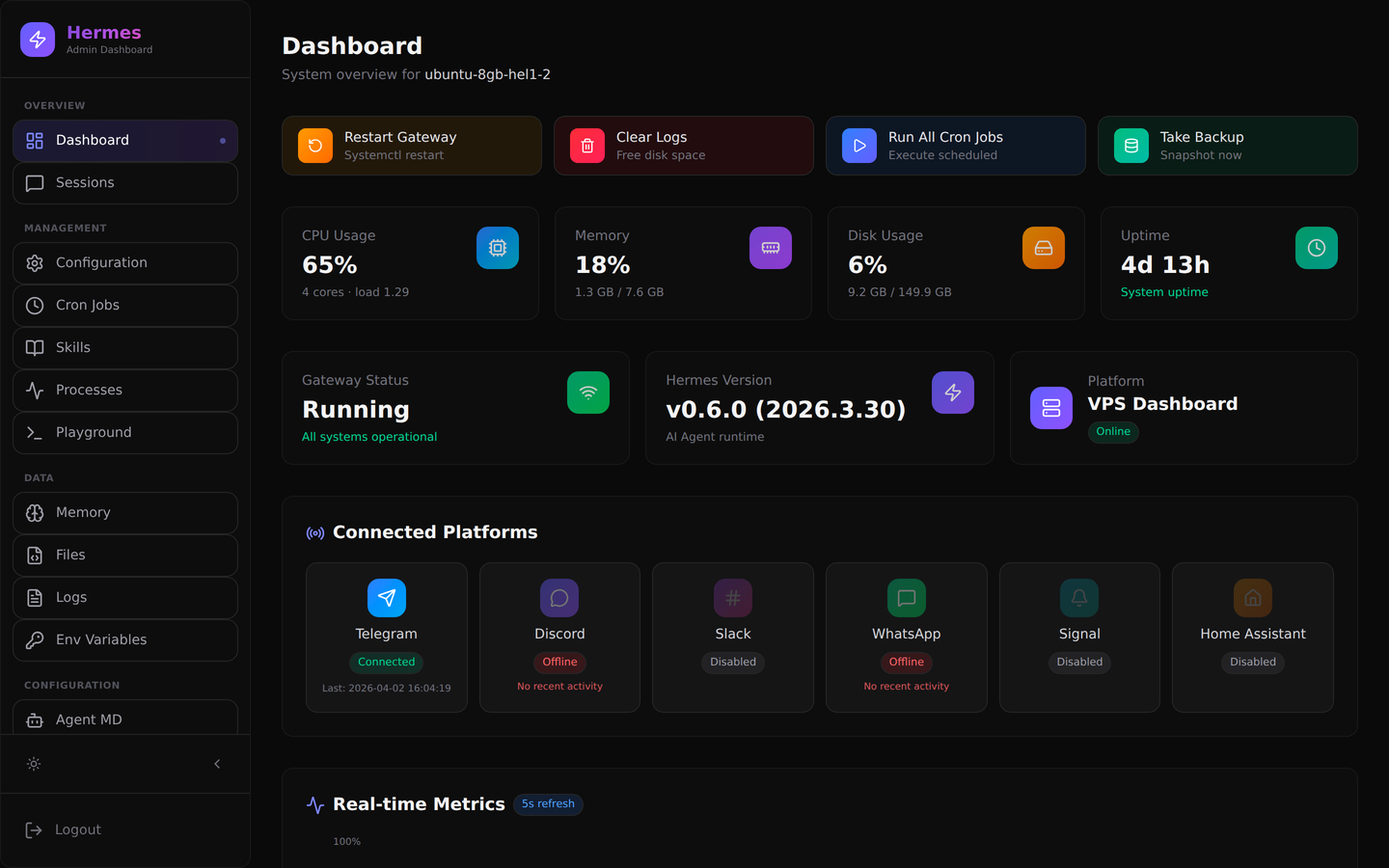
Task: Click the Discord chat bubble icon
Action: 559,598
